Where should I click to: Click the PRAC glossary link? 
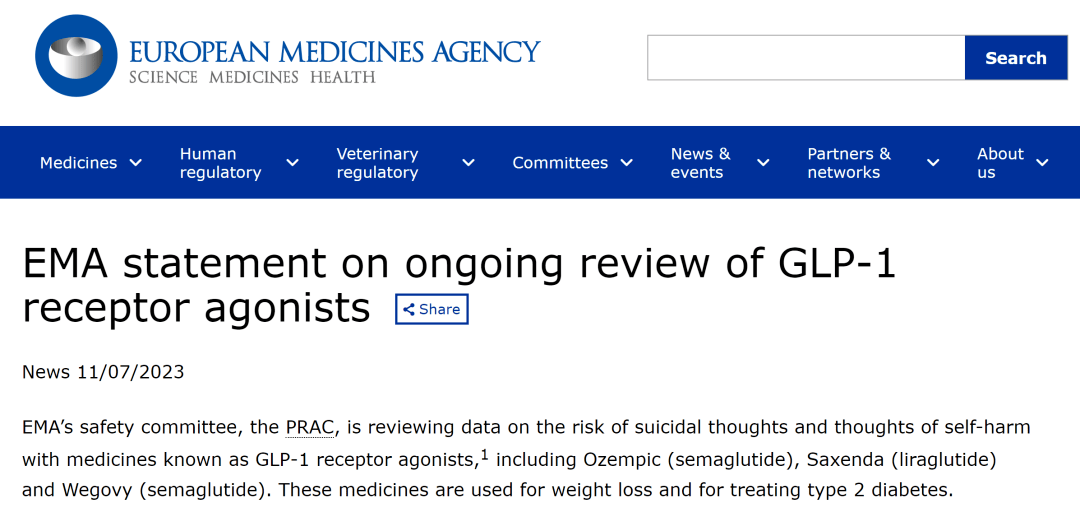[x=310, y=428]
